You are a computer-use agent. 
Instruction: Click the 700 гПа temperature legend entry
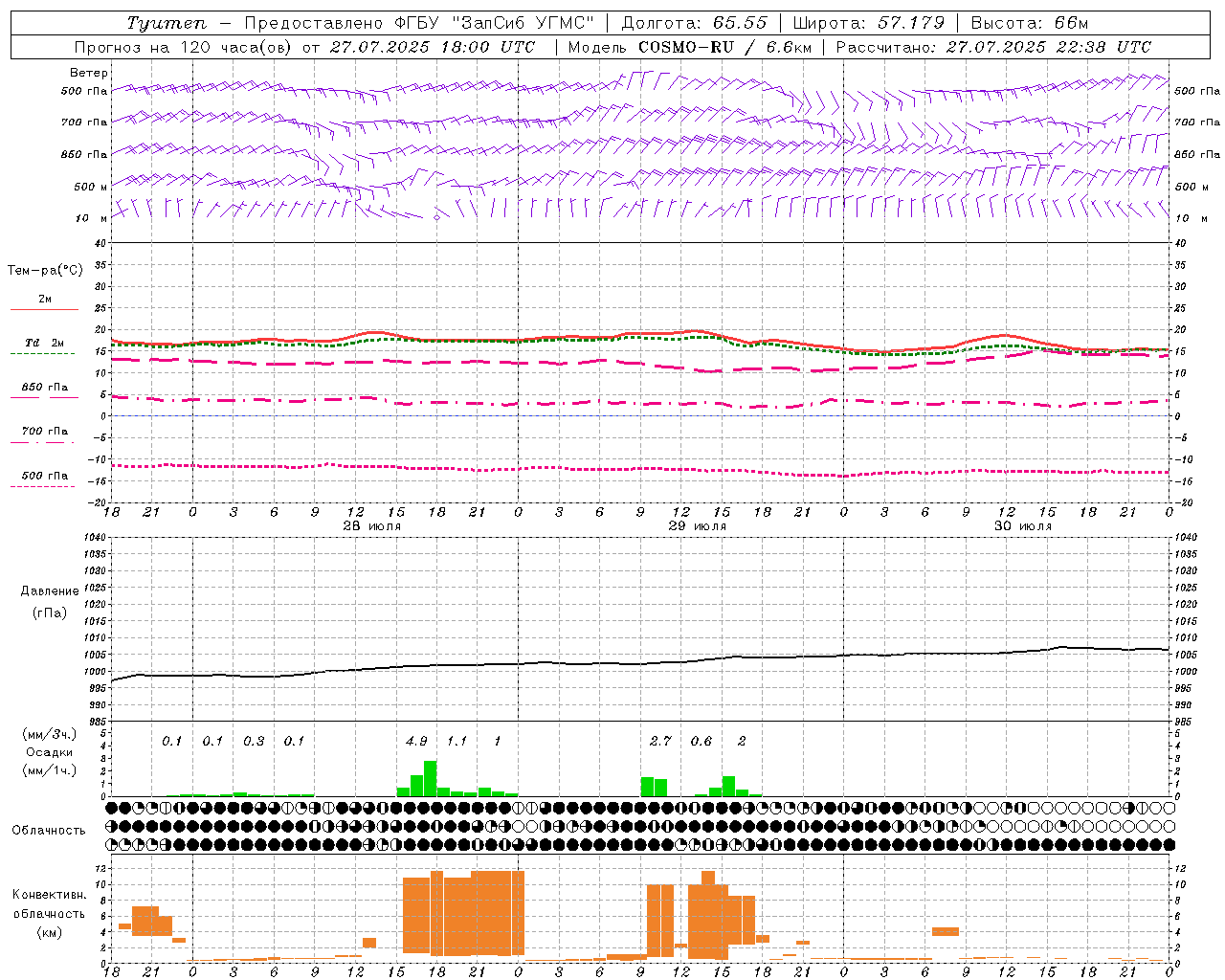[x=45, y=432]
